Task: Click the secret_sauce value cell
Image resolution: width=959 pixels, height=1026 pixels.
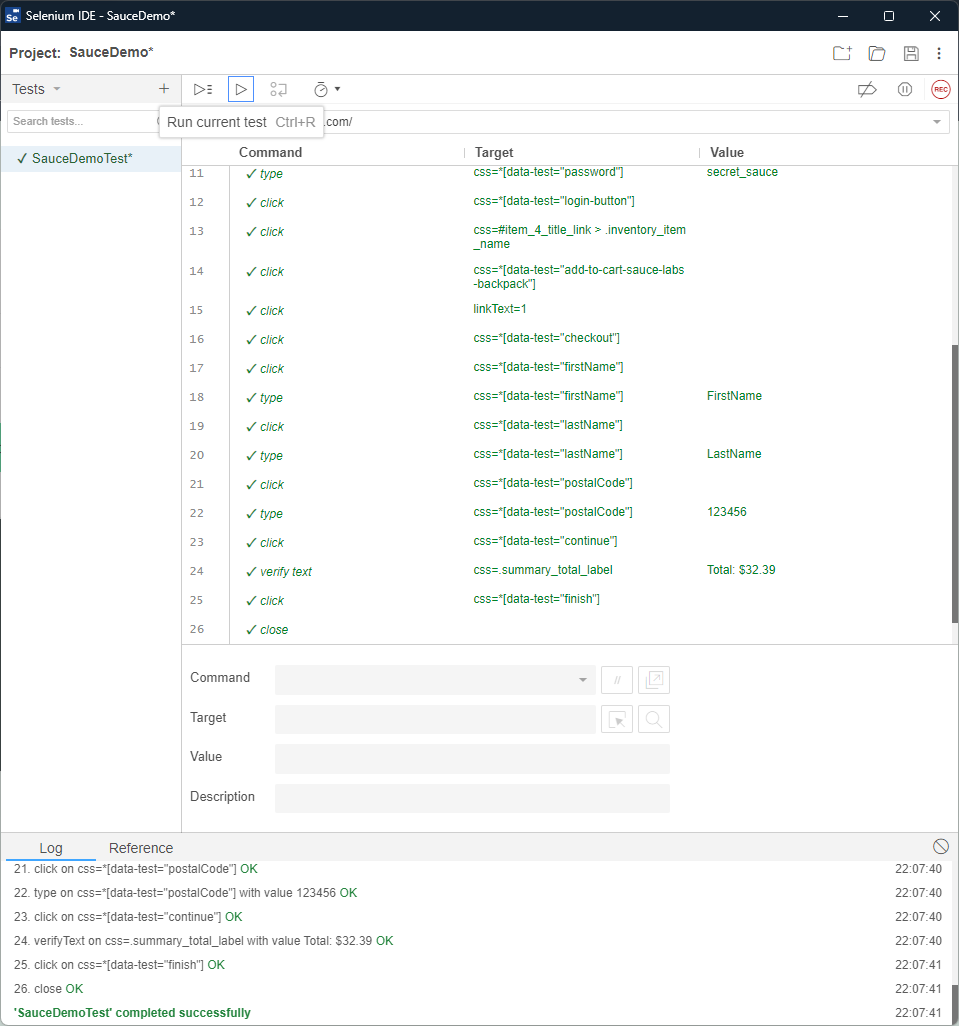Action: tap(742, 172)
